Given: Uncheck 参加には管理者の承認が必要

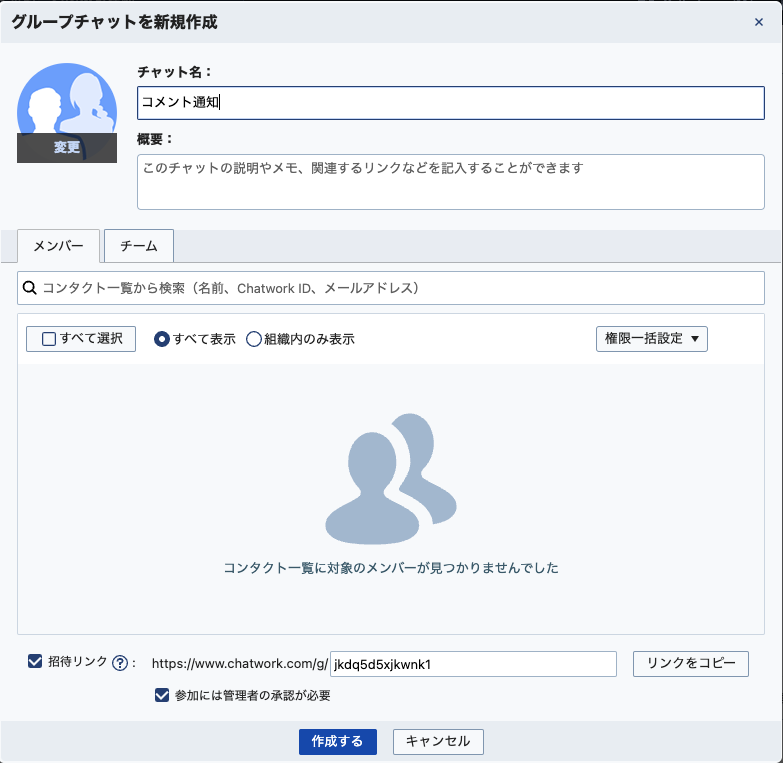Looking at the screenshot, I should click(x=162, y=695).
